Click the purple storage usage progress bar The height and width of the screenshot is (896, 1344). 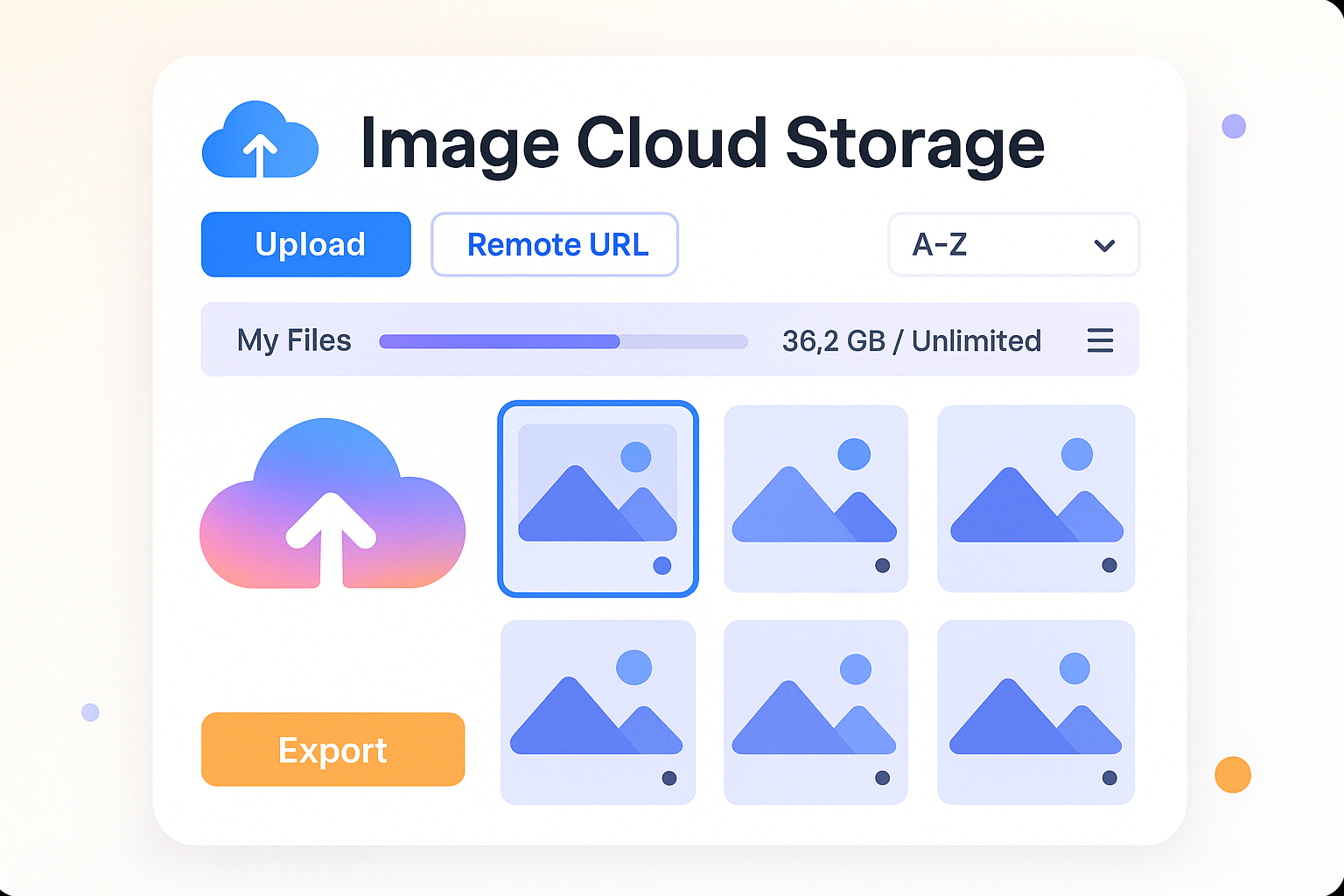pyautogui.click(x=499, y=341)
